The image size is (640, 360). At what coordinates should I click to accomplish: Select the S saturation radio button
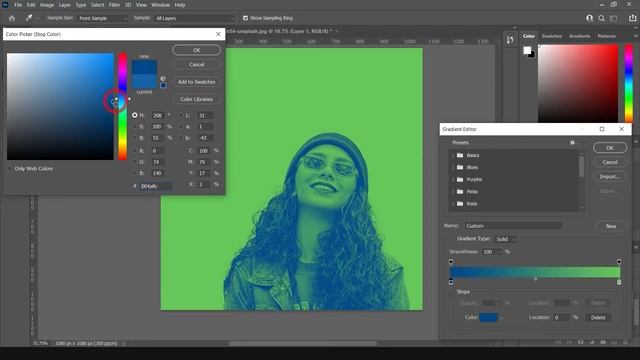135,127
